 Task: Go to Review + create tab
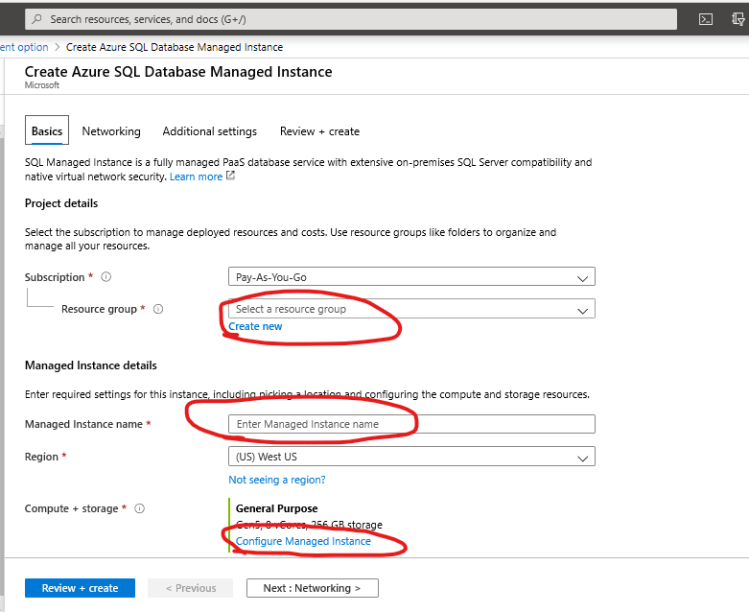coord(320,131)
